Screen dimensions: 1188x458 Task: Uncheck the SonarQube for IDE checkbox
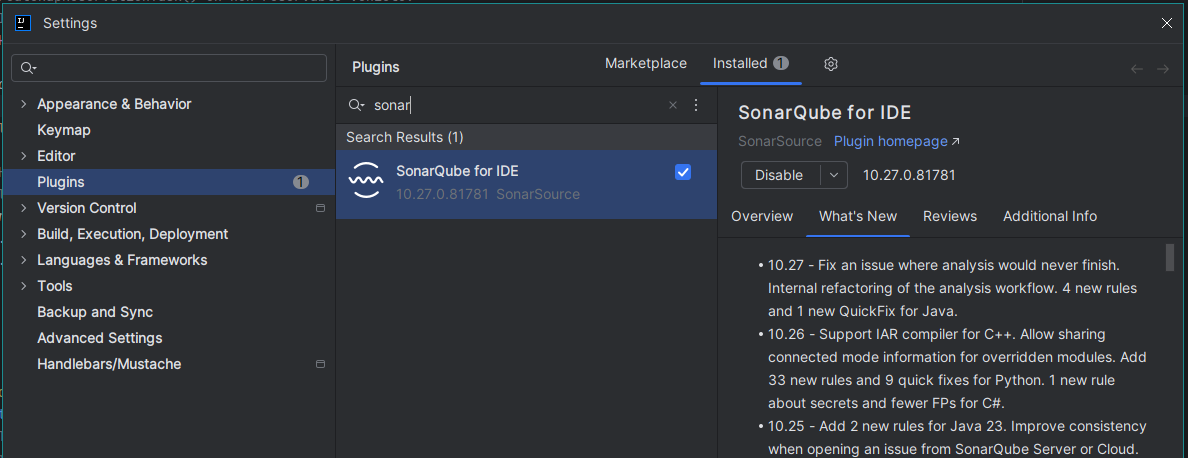[683, 172]
